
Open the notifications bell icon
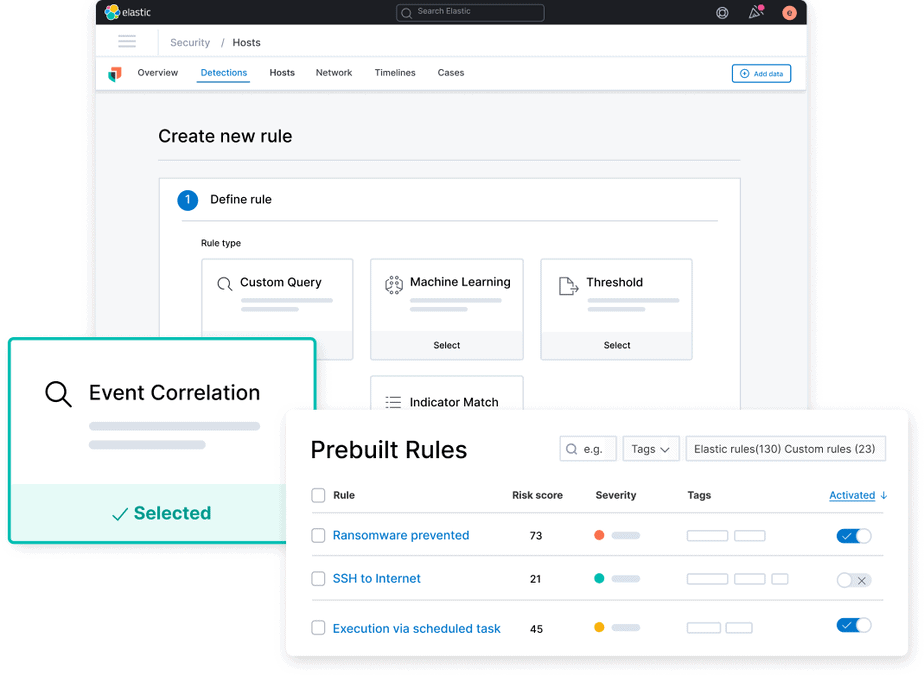coord(758,12)
